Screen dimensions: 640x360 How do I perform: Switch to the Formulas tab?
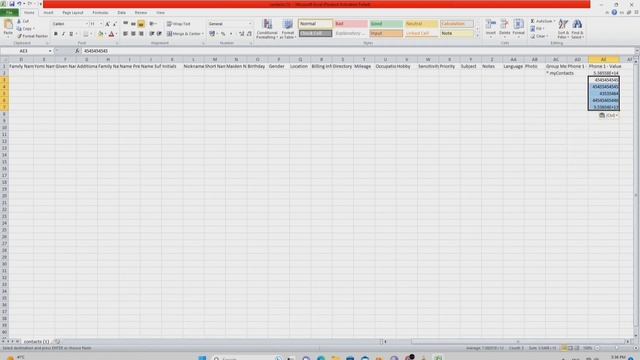(100, 13)
